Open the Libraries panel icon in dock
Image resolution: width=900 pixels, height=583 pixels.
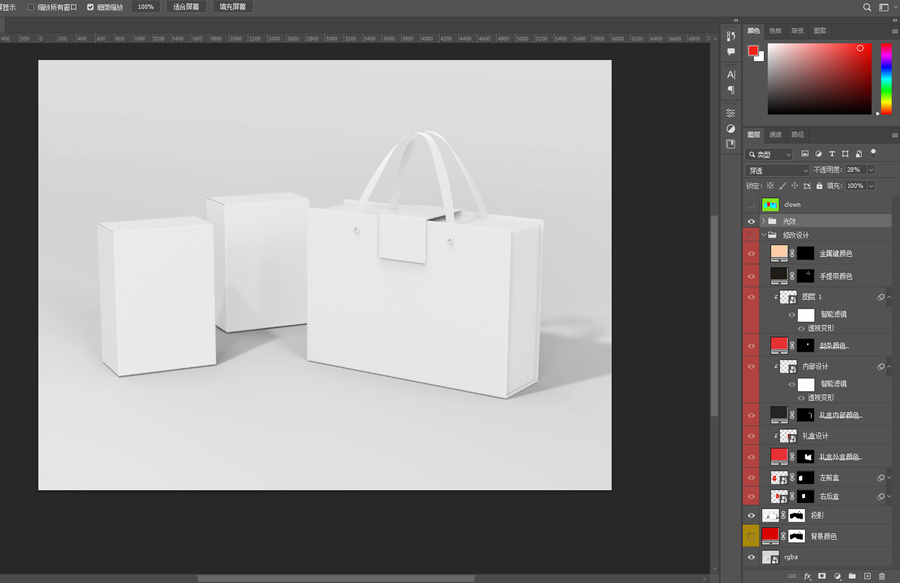[731, 144]
